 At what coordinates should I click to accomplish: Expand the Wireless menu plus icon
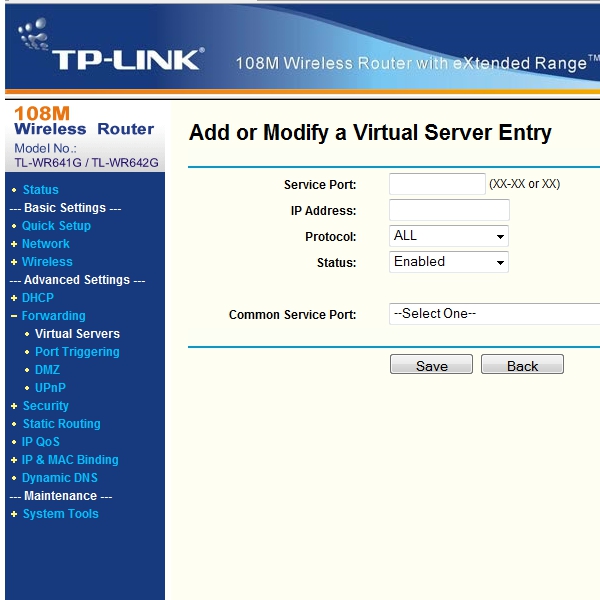tap(14, 262)
